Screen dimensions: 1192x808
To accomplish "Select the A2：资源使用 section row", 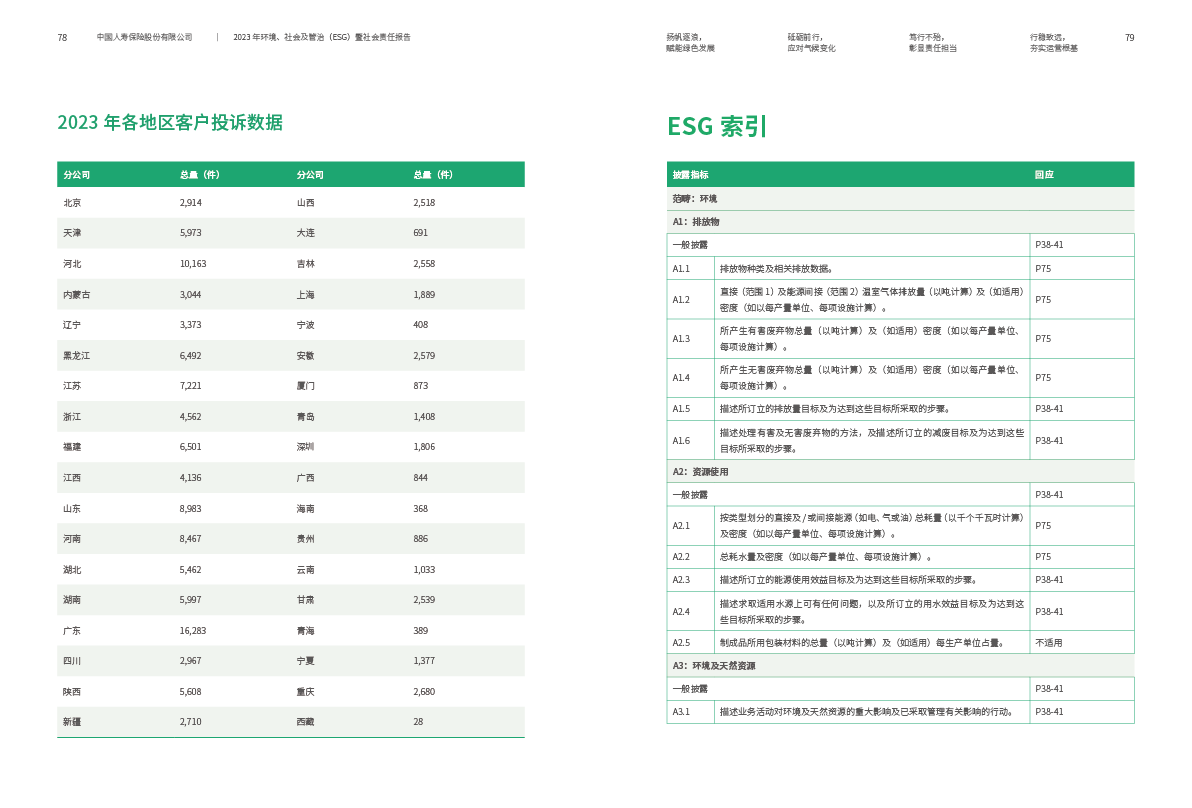I will [x=700, y=471].
